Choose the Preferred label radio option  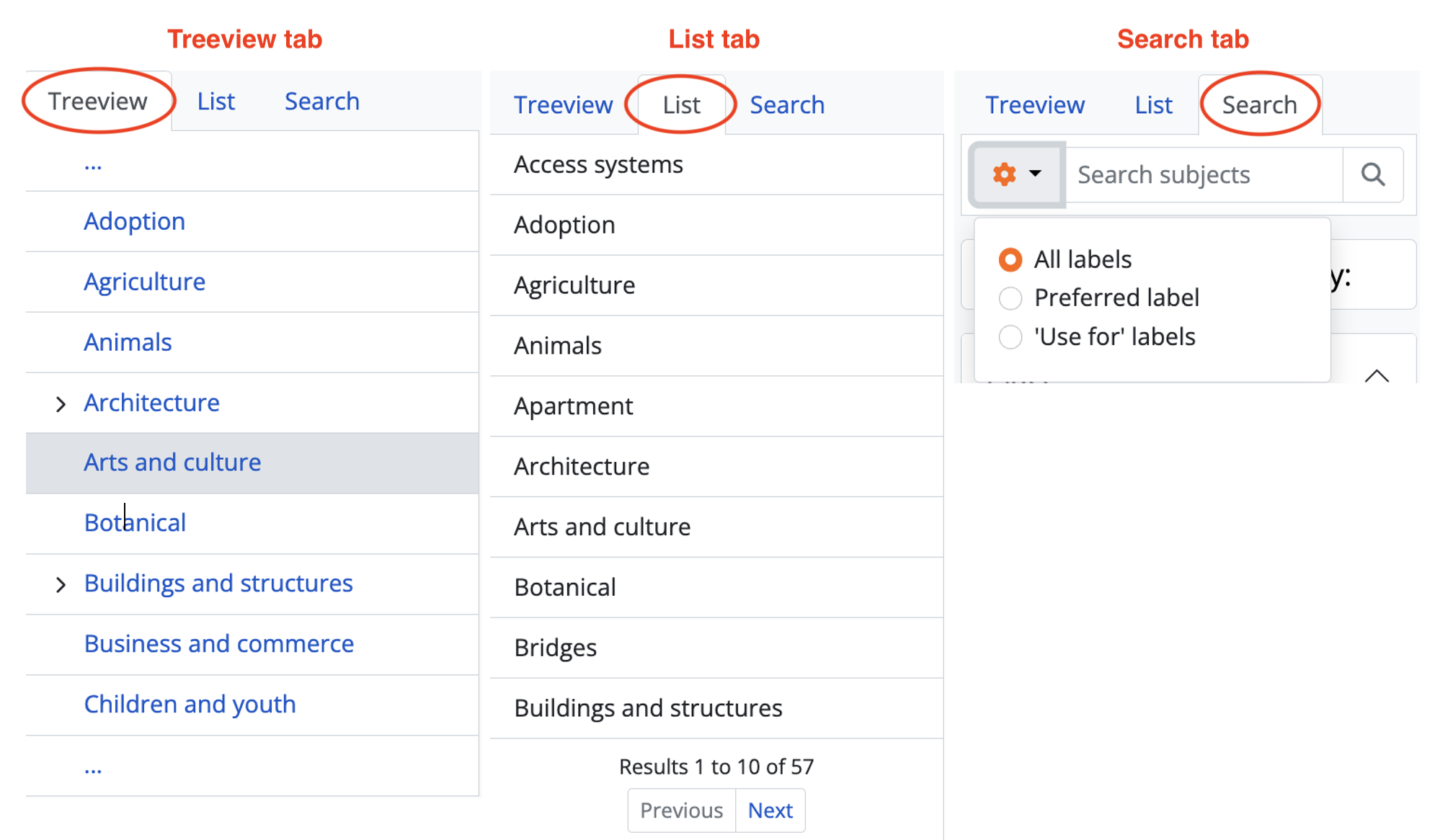point(1010,298)
